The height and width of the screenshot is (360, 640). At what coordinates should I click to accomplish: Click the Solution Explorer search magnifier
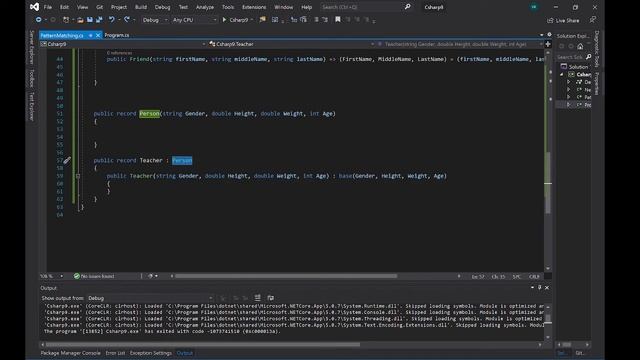point(588,57)
